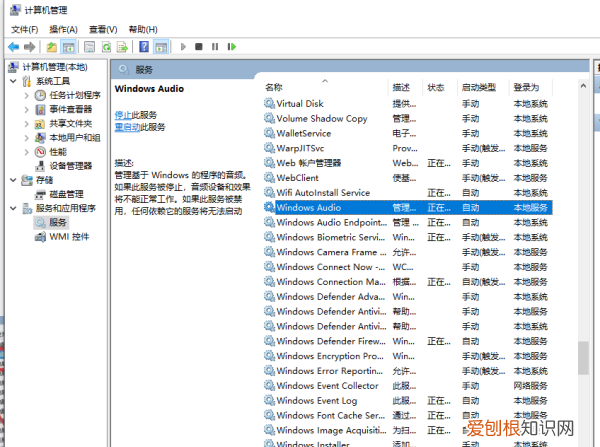Click the search icon in the 服务 header

124,70
